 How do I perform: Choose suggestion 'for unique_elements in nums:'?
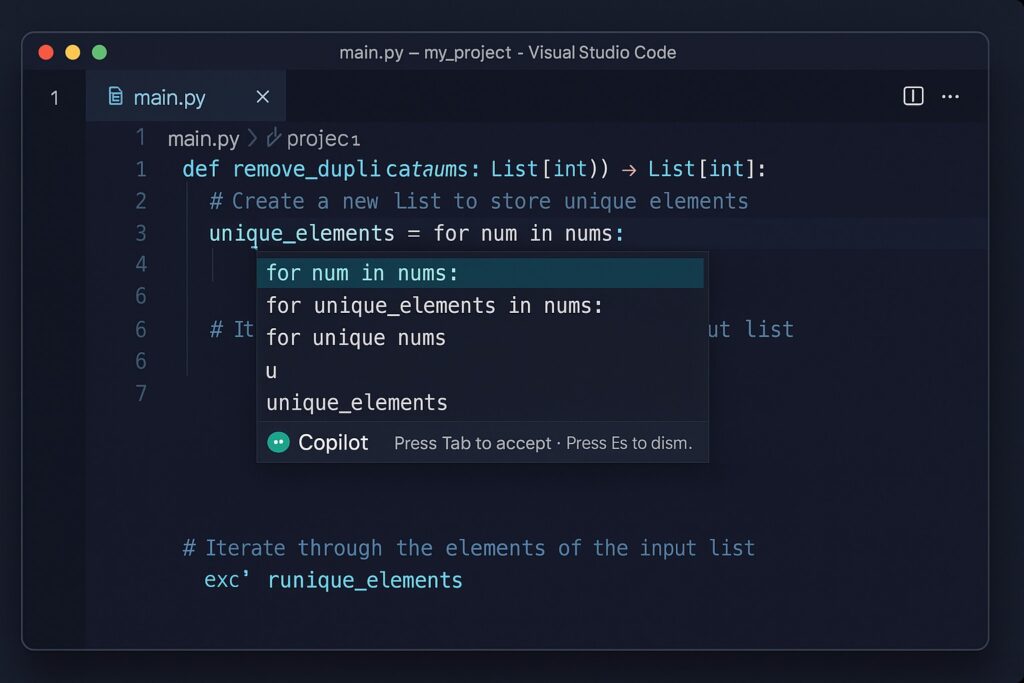click(x=480, y=306)
